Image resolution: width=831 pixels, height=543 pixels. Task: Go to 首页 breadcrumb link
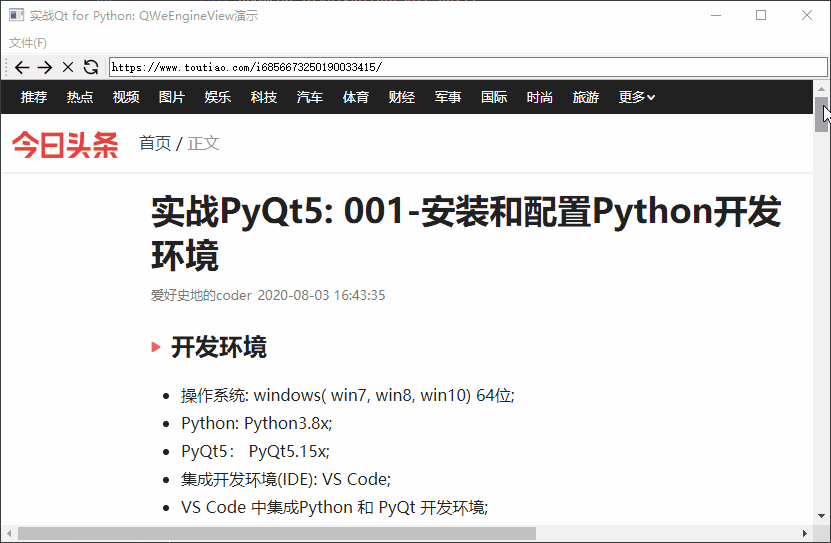point(155,143)
